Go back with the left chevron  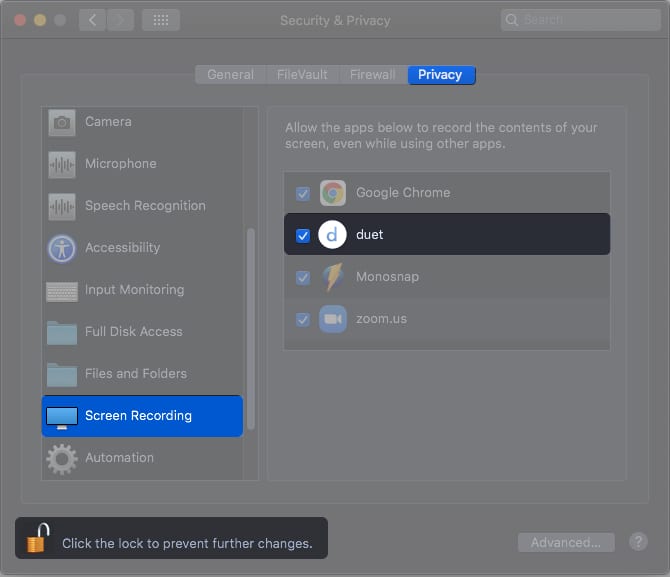pos(92,20)
